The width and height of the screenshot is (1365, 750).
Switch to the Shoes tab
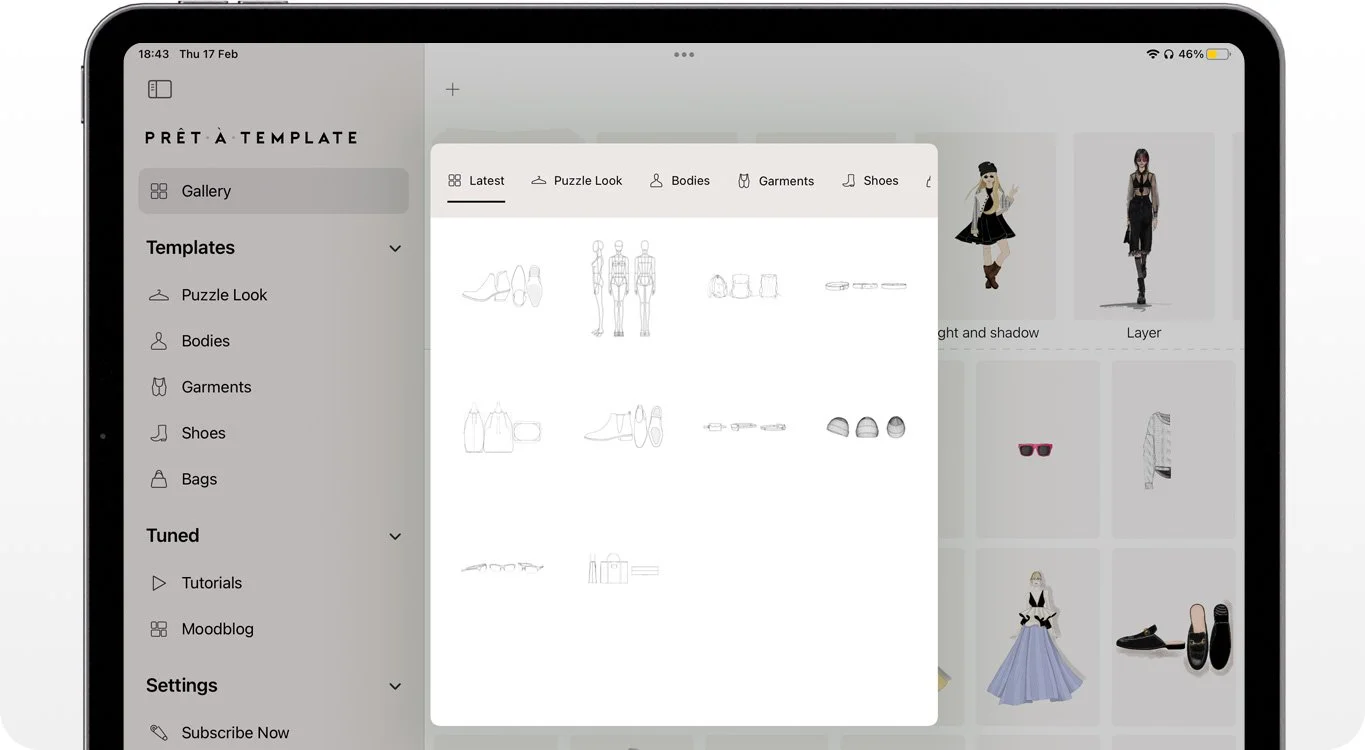(x=870, y=181)
